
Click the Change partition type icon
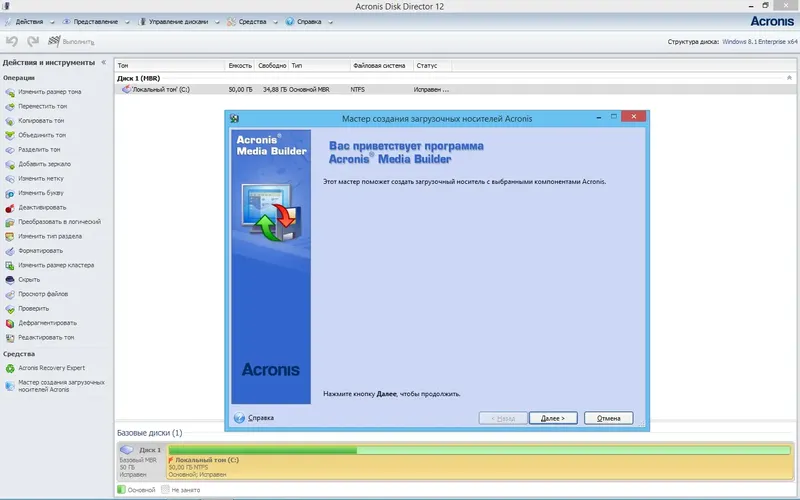coord(10,237)
